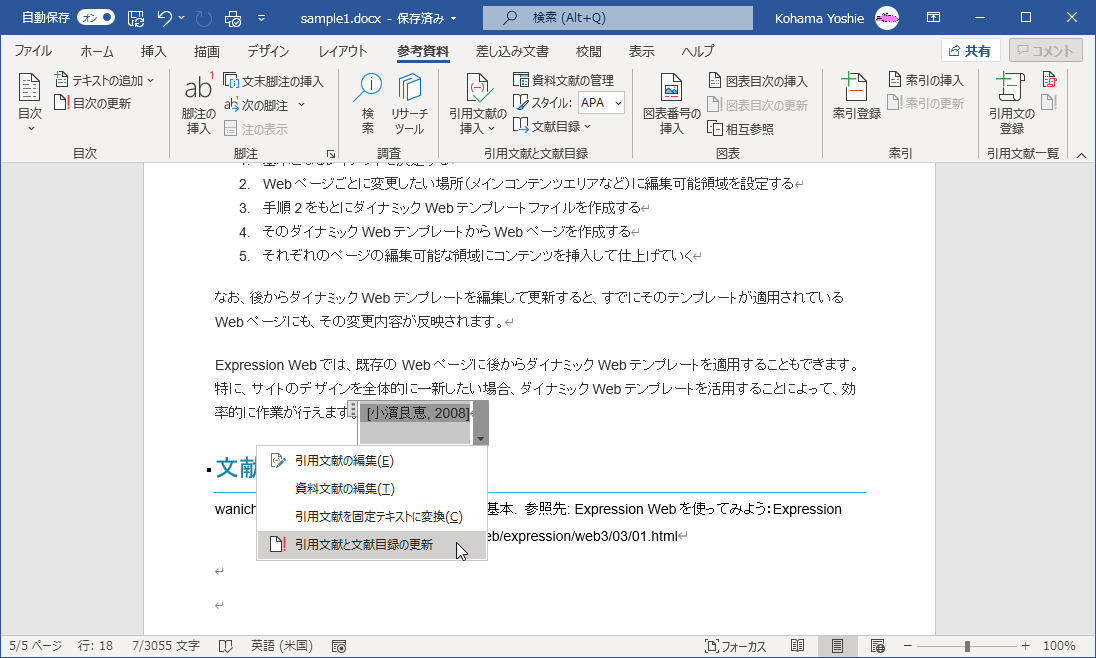The height and width of the screenshot is (658, 1096).
Task: Click the spelling check status icon
Action: point(226,646)
